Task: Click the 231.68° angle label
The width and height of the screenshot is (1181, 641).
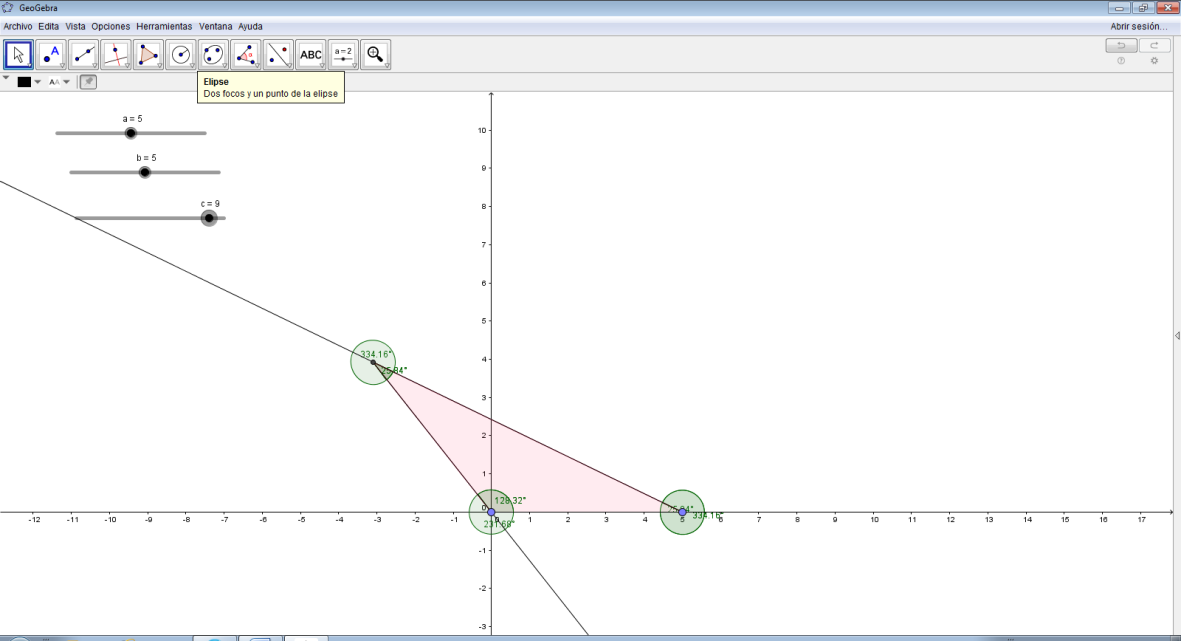Action: click(x=499, y=524)
